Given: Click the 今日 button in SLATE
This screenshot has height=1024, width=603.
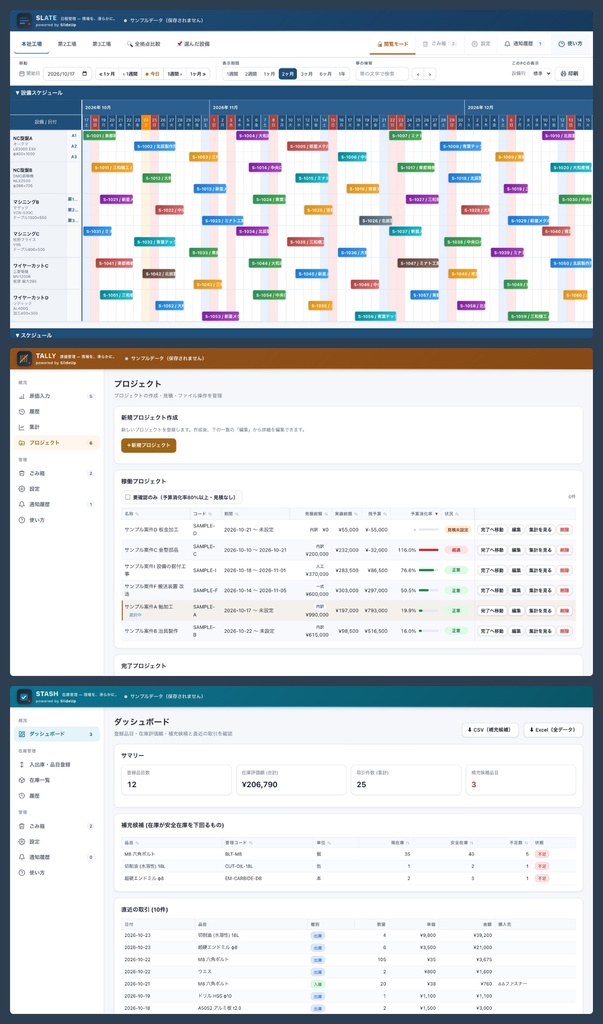Looking at the screenshot, I should click(152, 74).
